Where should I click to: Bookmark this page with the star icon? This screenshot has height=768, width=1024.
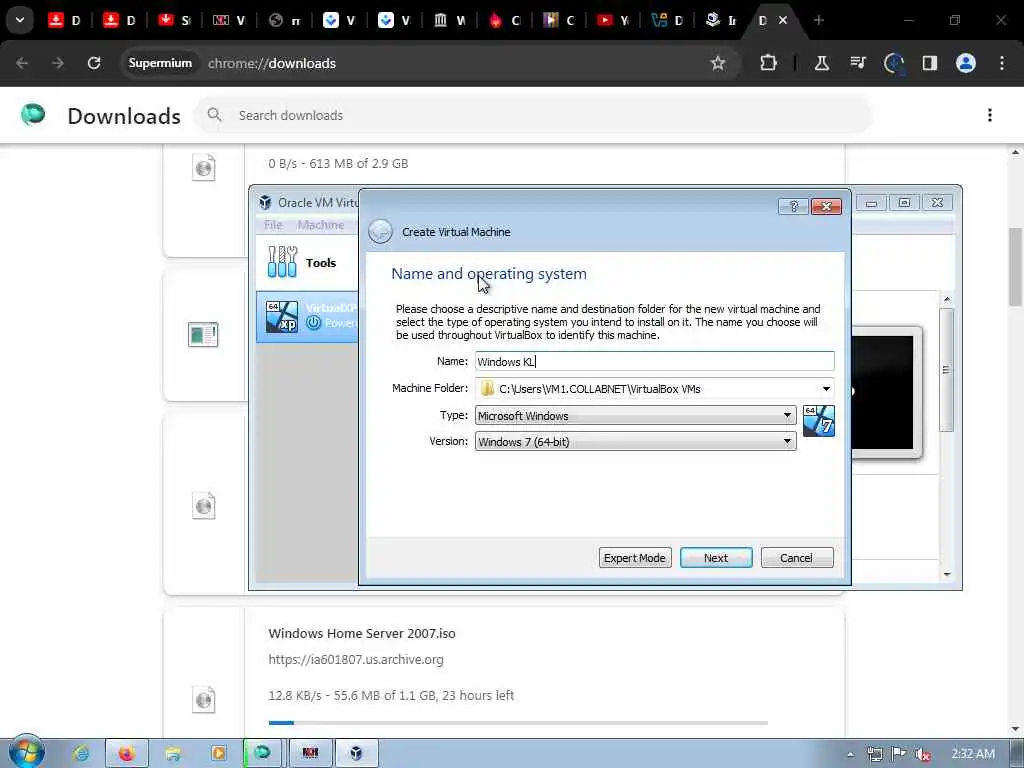click(718, 63)
